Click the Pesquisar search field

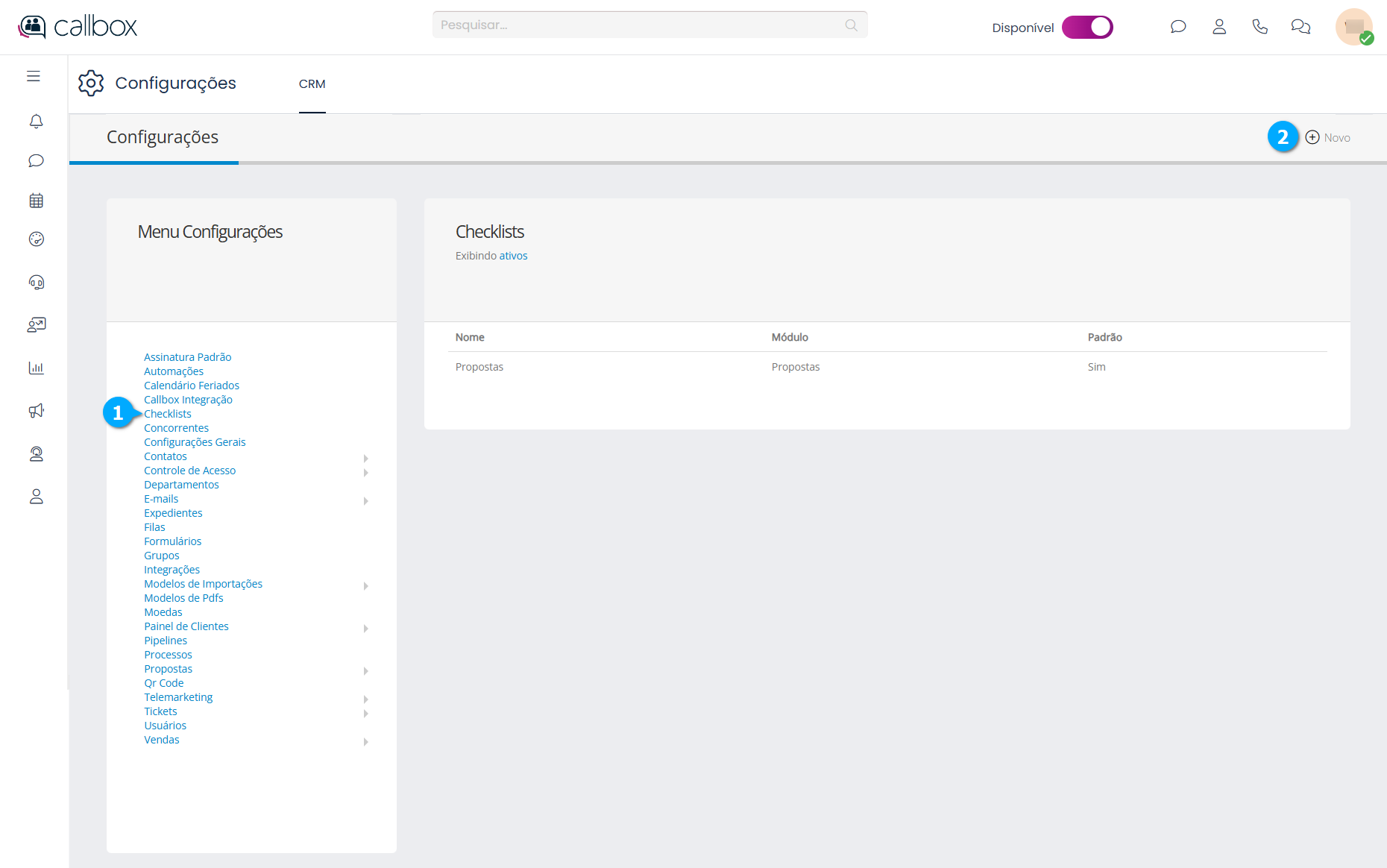(641, 25)
